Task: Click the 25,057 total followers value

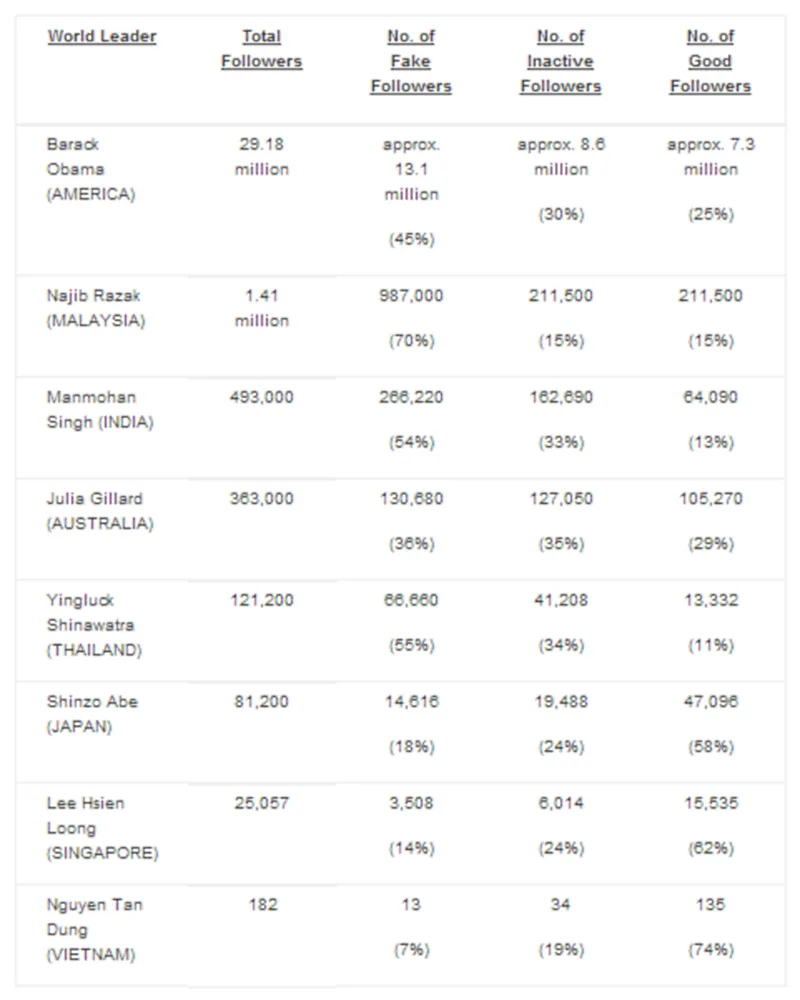Action: [261, 803]
